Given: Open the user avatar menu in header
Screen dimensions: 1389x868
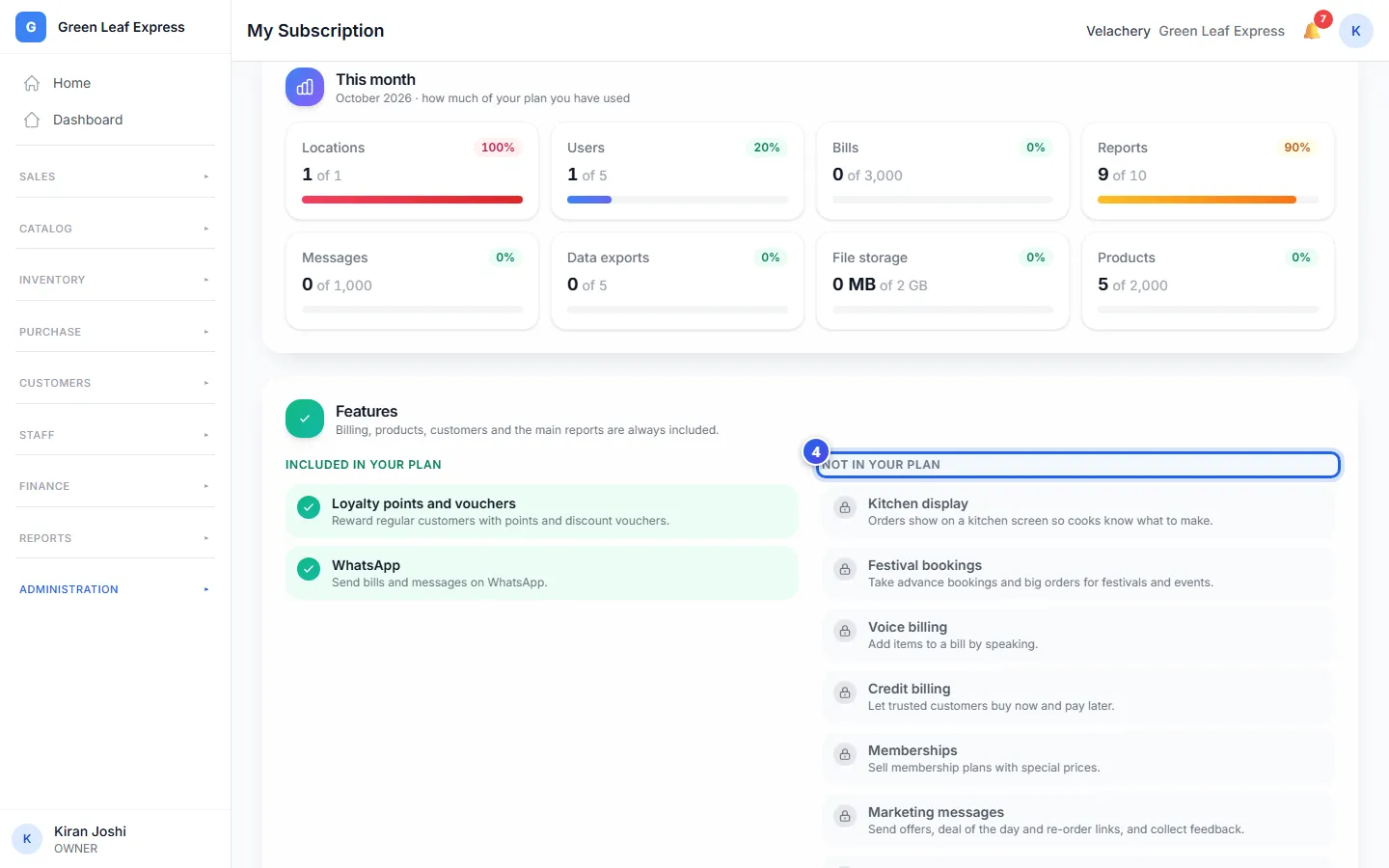Looking at the screenshot, I should point(1356,31).
